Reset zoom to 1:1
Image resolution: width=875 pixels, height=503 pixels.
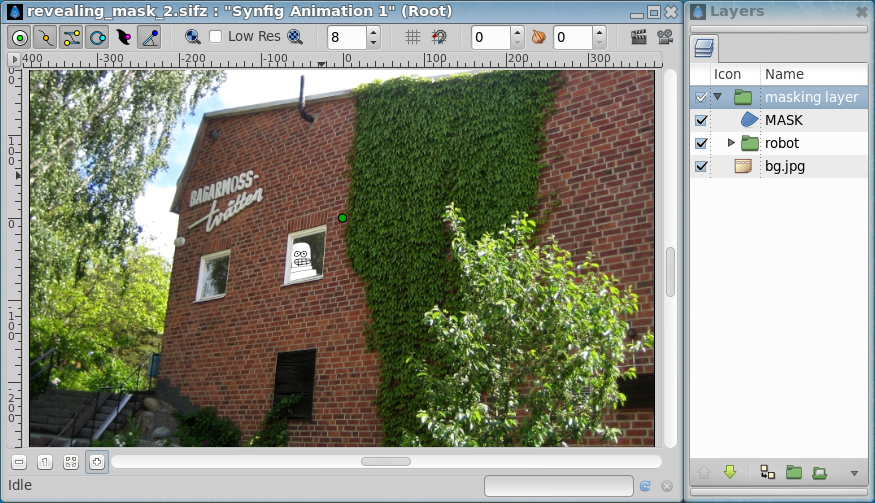pos(45,462)
